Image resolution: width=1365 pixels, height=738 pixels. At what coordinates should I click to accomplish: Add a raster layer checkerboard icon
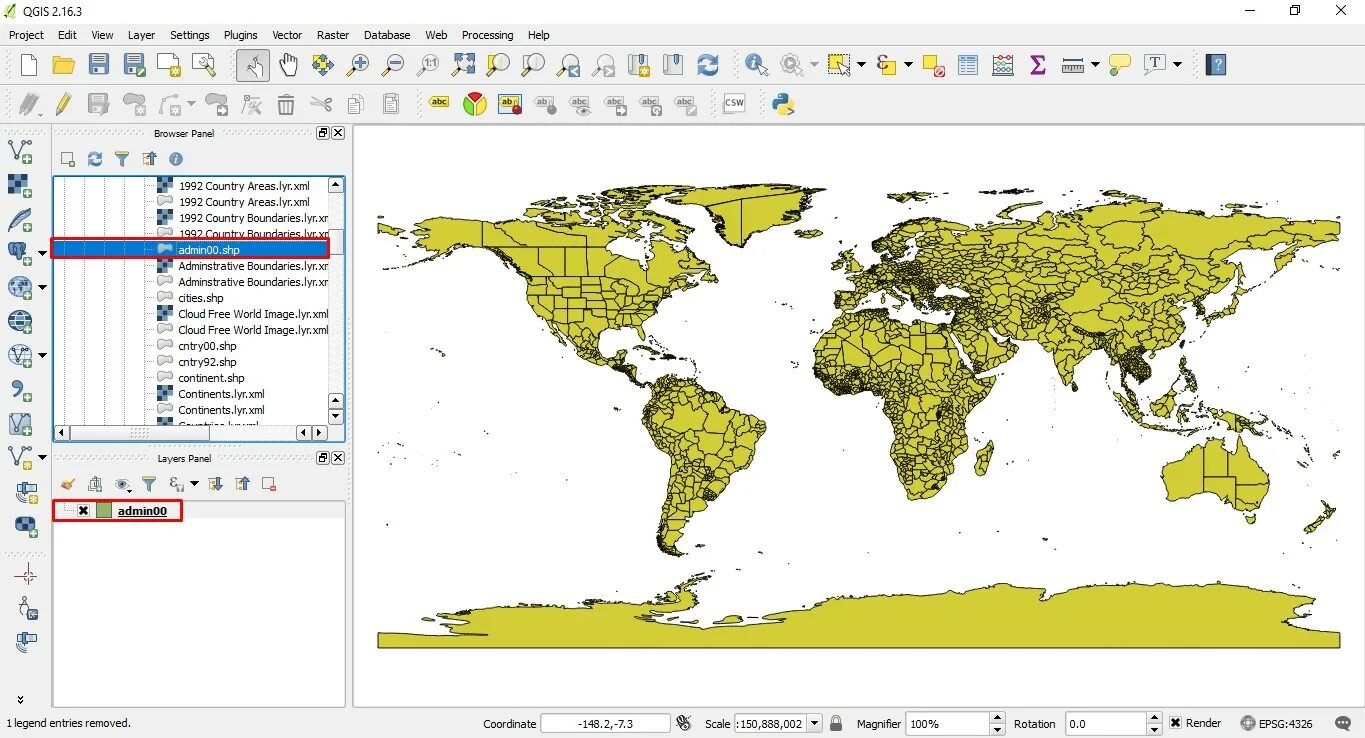coord(20,186)
